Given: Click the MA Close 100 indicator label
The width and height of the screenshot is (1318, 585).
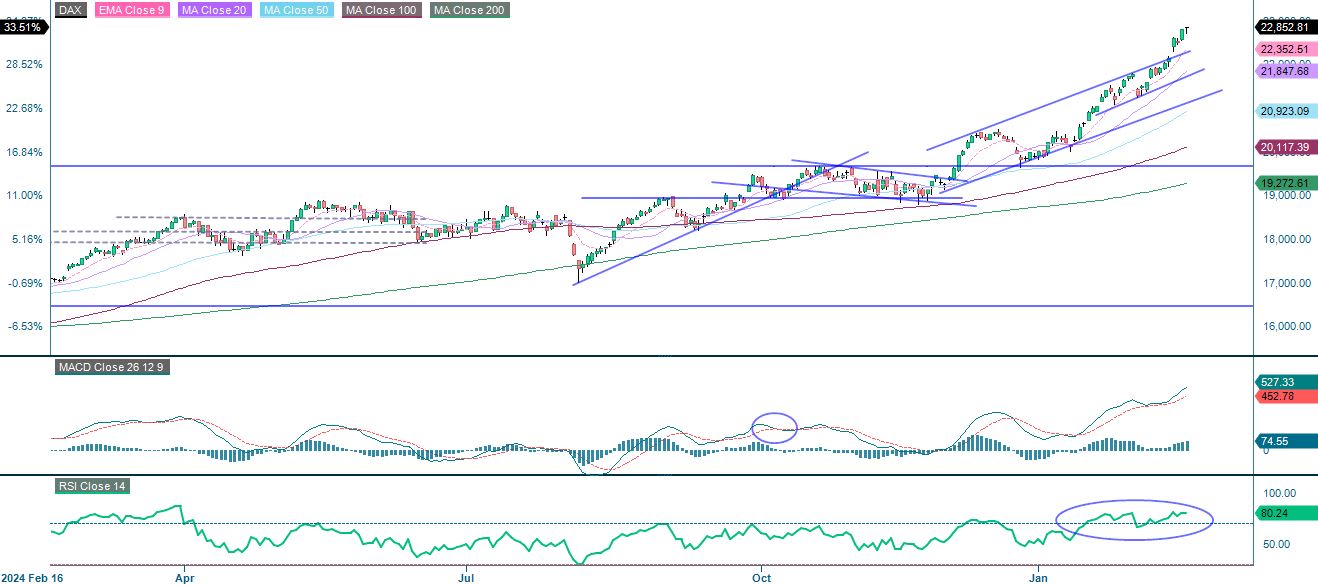Looking at the screenshot, I should tap(380, 10).
